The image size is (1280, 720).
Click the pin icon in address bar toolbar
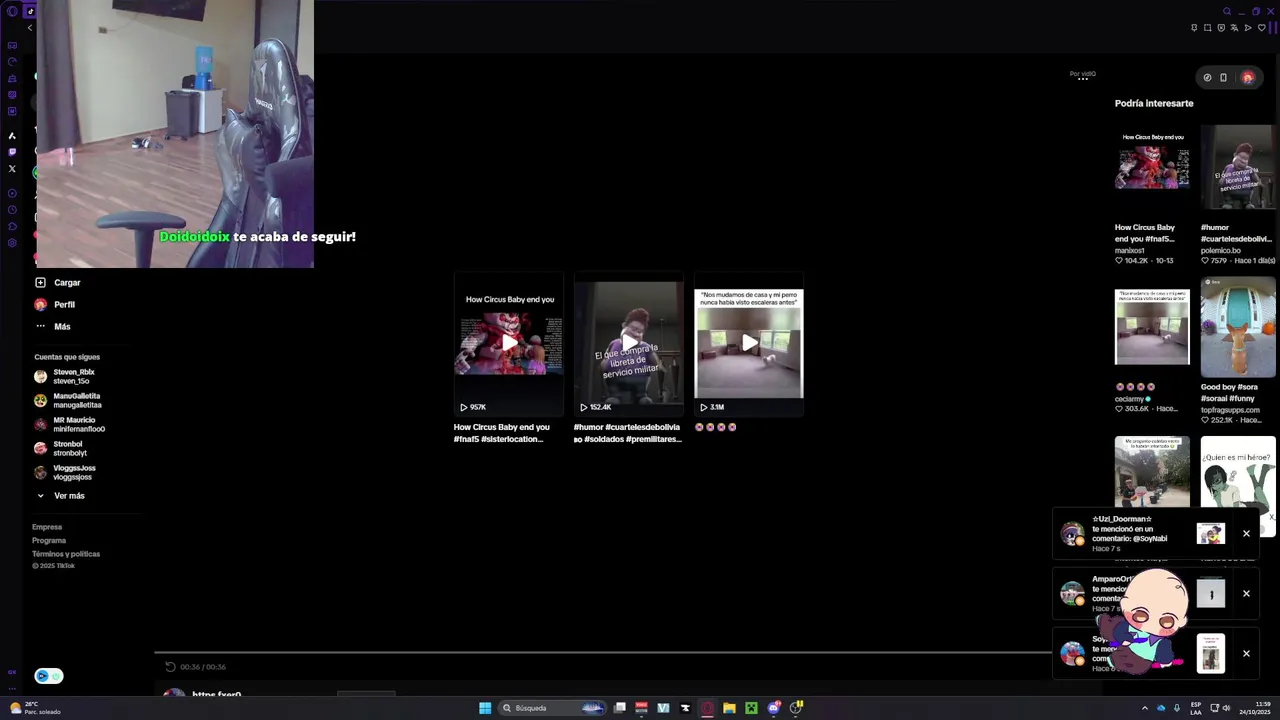click(1194, 28)
